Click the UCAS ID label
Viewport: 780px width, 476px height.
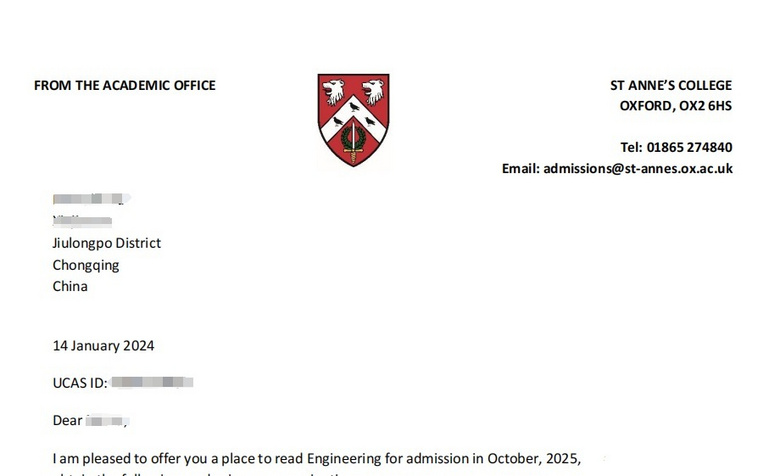click(80, 383)
